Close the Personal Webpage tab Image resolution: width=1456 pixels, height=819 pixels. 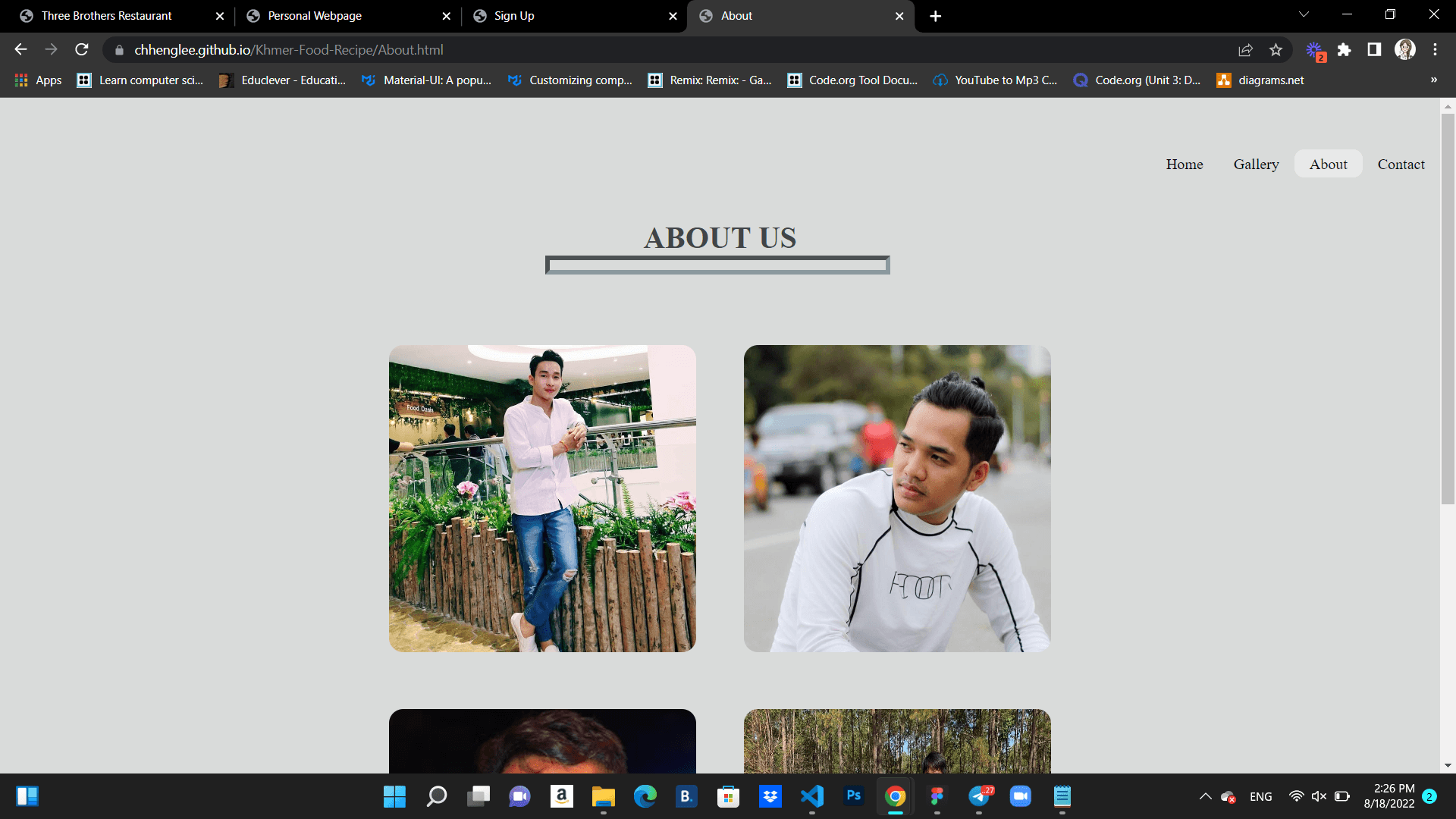[446, 16]
